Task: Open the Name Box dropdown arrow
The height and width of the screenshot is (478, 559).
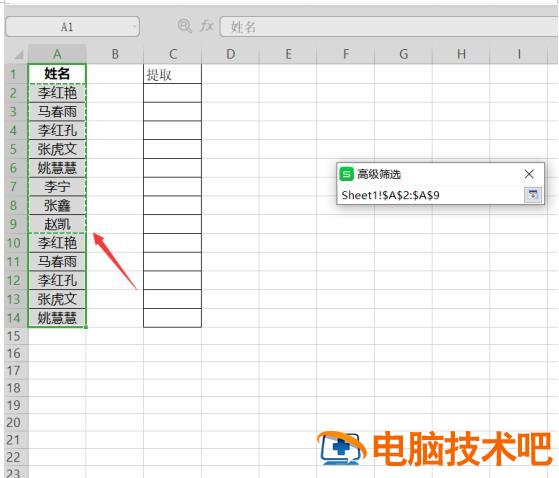Action: pos(134,26)
